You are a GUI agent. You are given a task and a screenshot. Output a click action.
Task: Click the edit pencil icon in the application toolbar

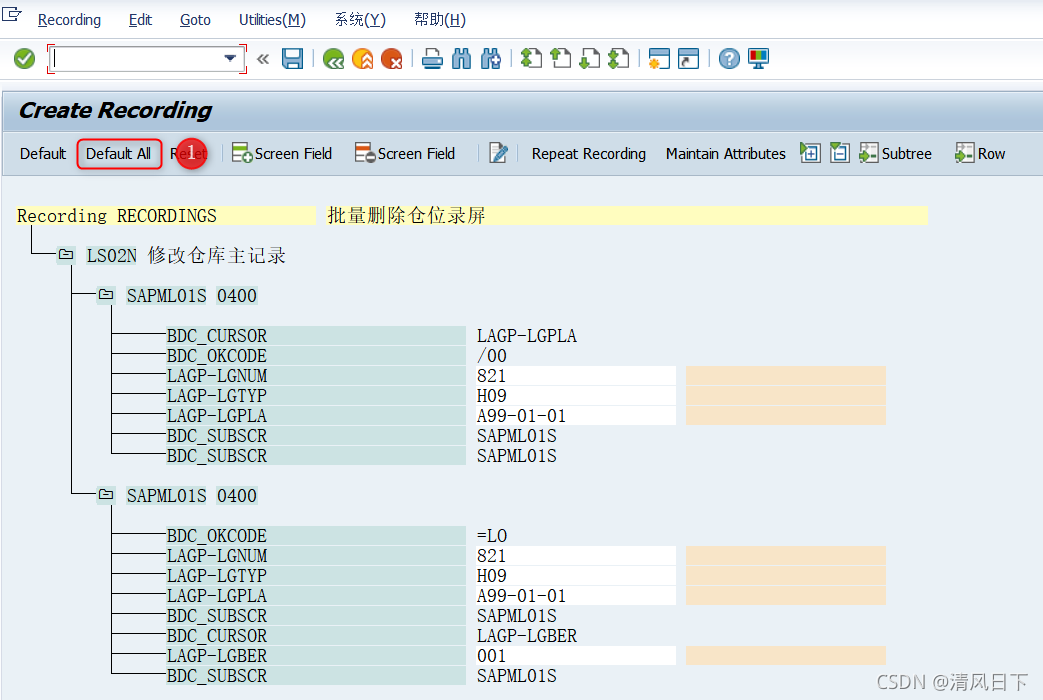[x=498, y=153]
